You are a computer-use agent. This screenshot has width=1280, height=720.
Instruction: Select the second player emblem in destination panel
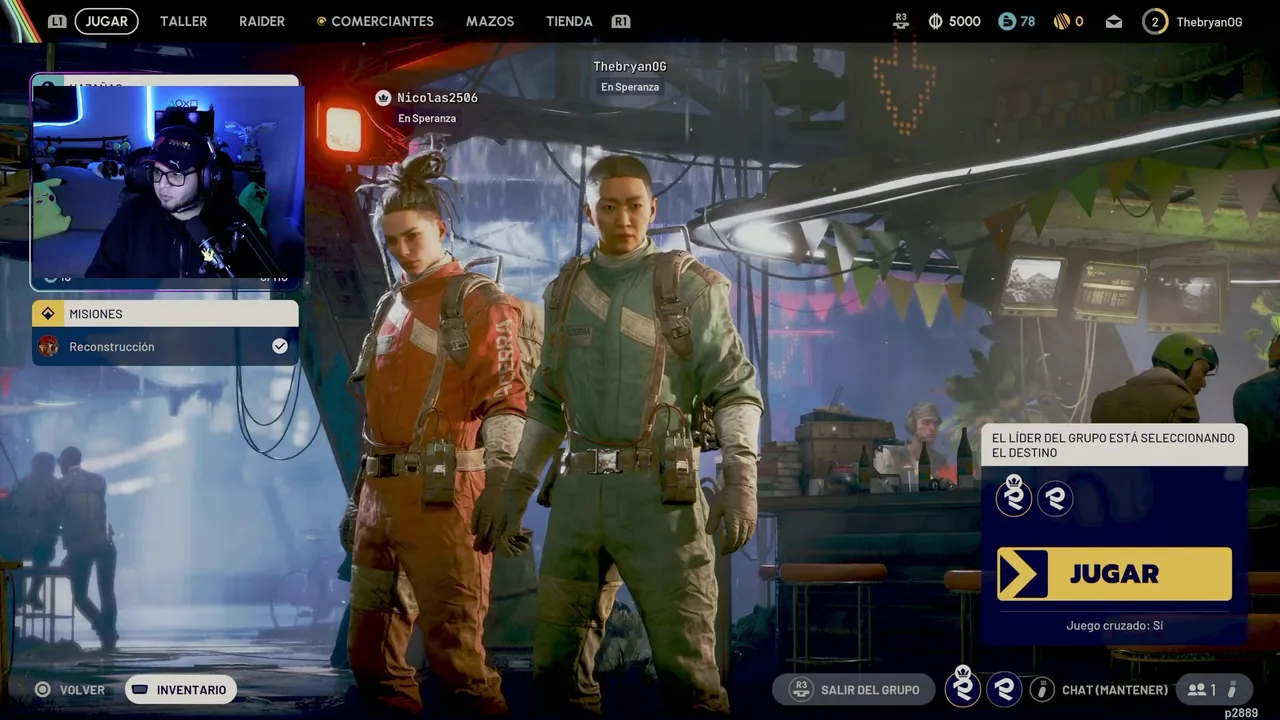coord(1055,498)
